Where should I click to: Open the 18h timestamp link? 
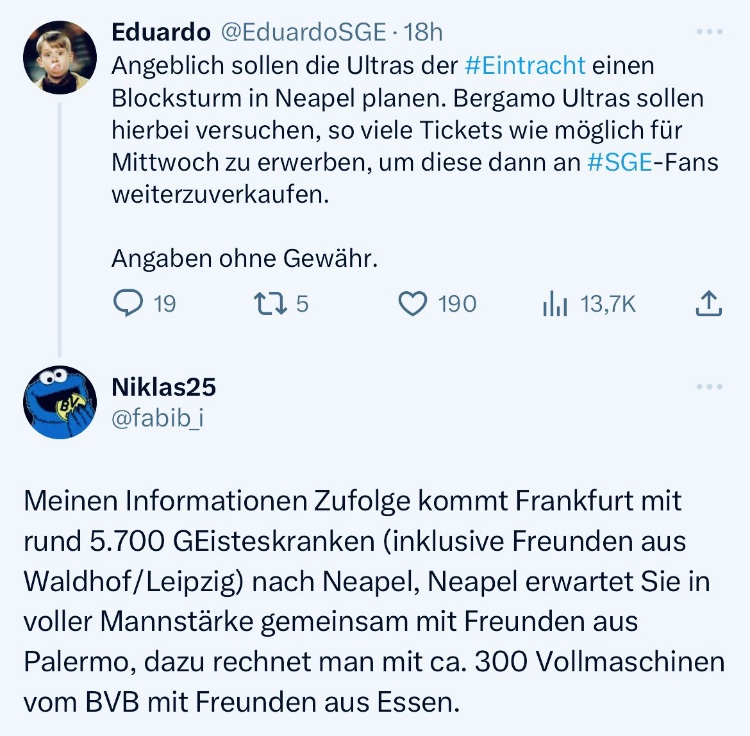point(422,32)
